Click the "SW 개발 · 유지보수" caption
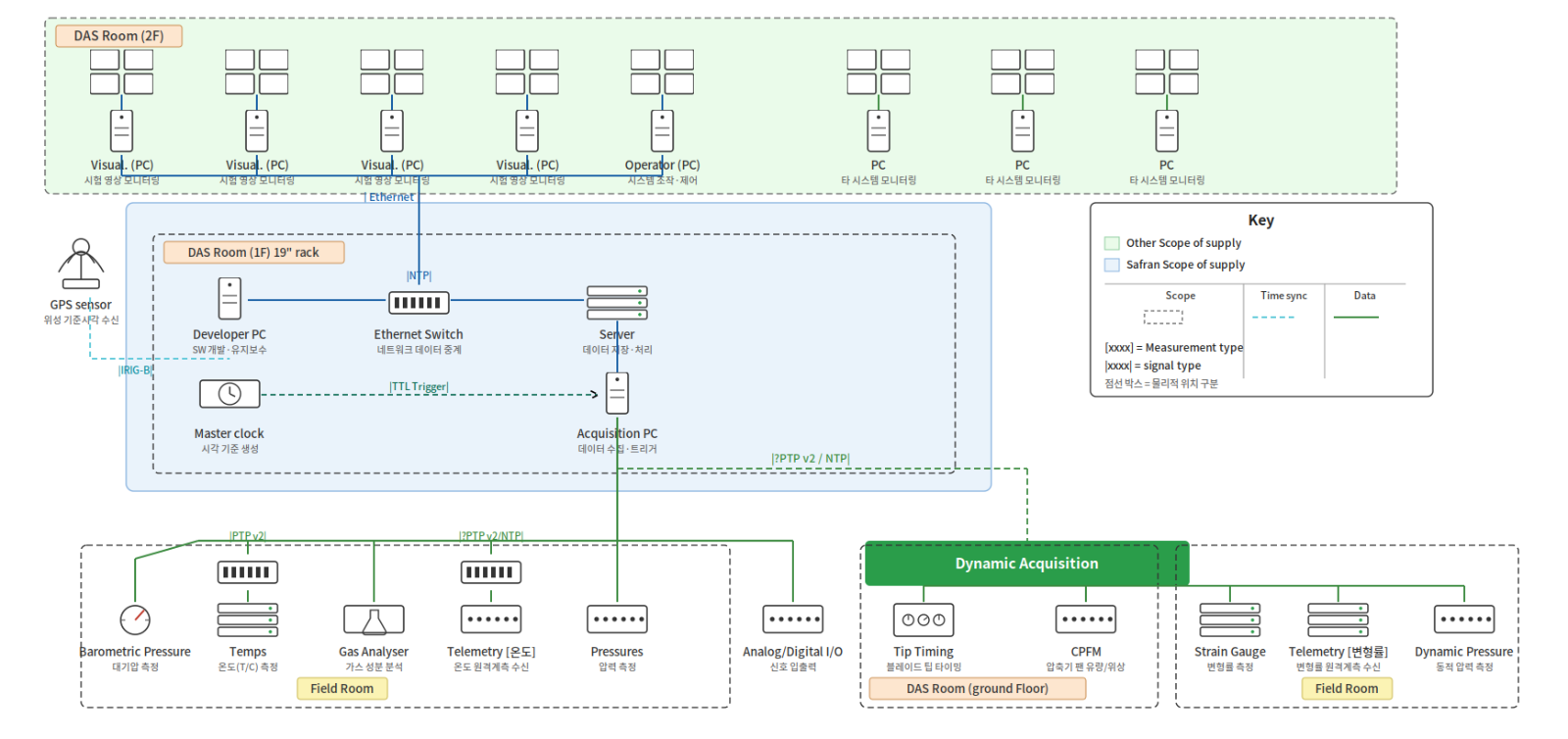 pos(229,350)
